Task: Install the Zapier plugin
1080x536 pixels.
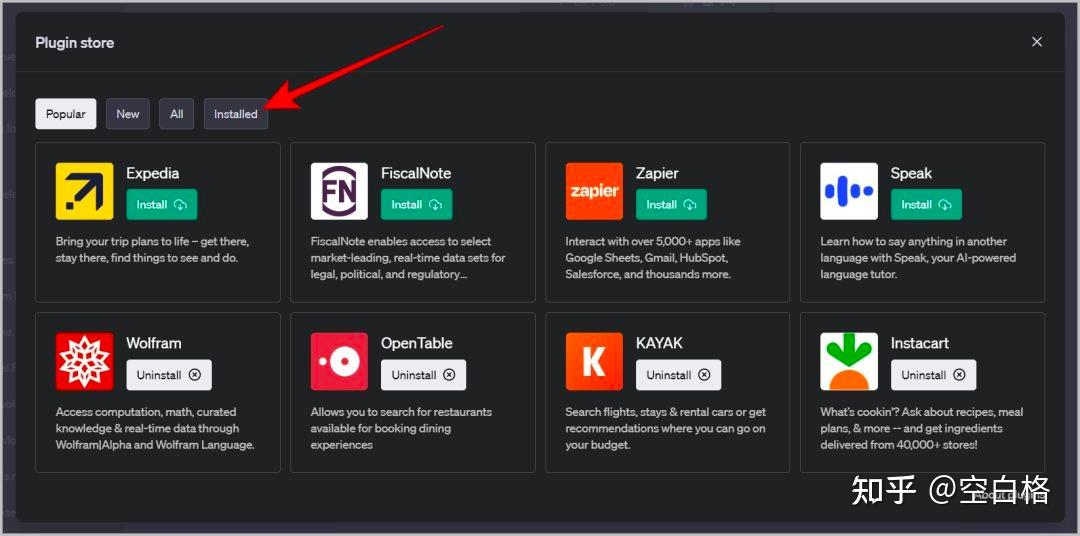Action: coord(672,205)
